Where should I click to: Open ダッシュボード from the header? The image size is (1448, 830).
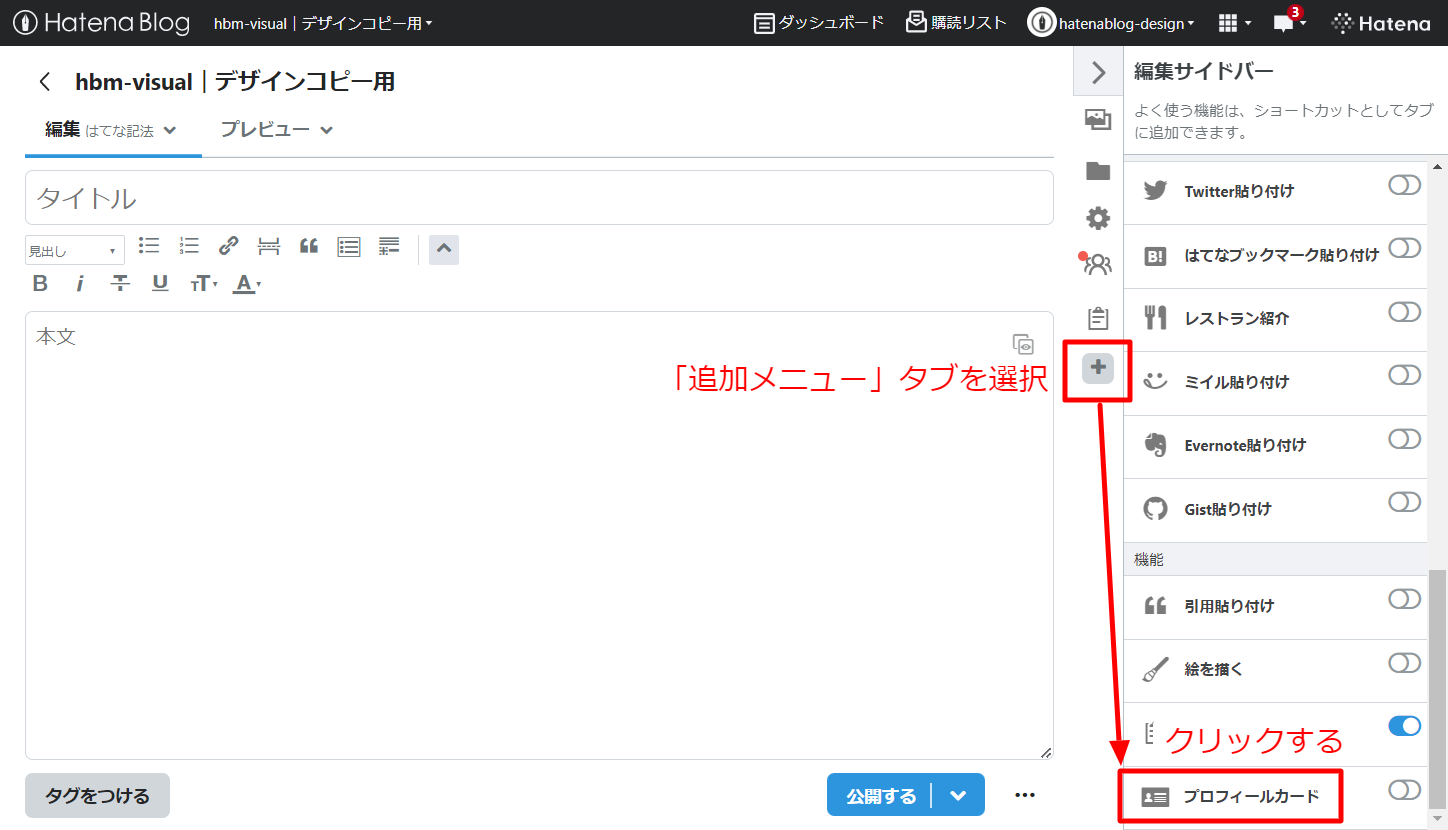coord(819,22)
